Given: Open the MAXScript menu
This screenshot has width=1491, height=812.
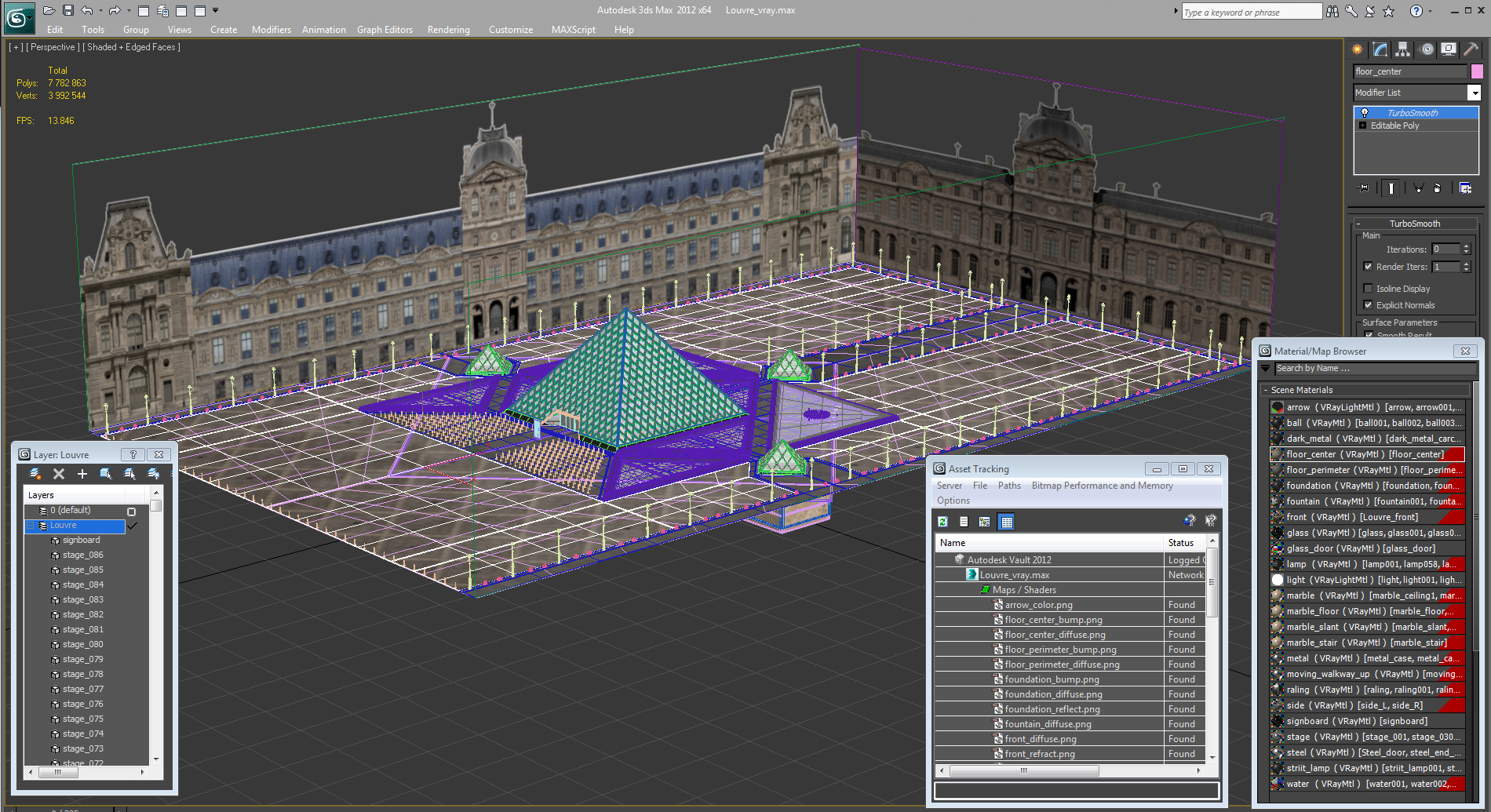Looking at the screenshot, I should click(574, 30).
